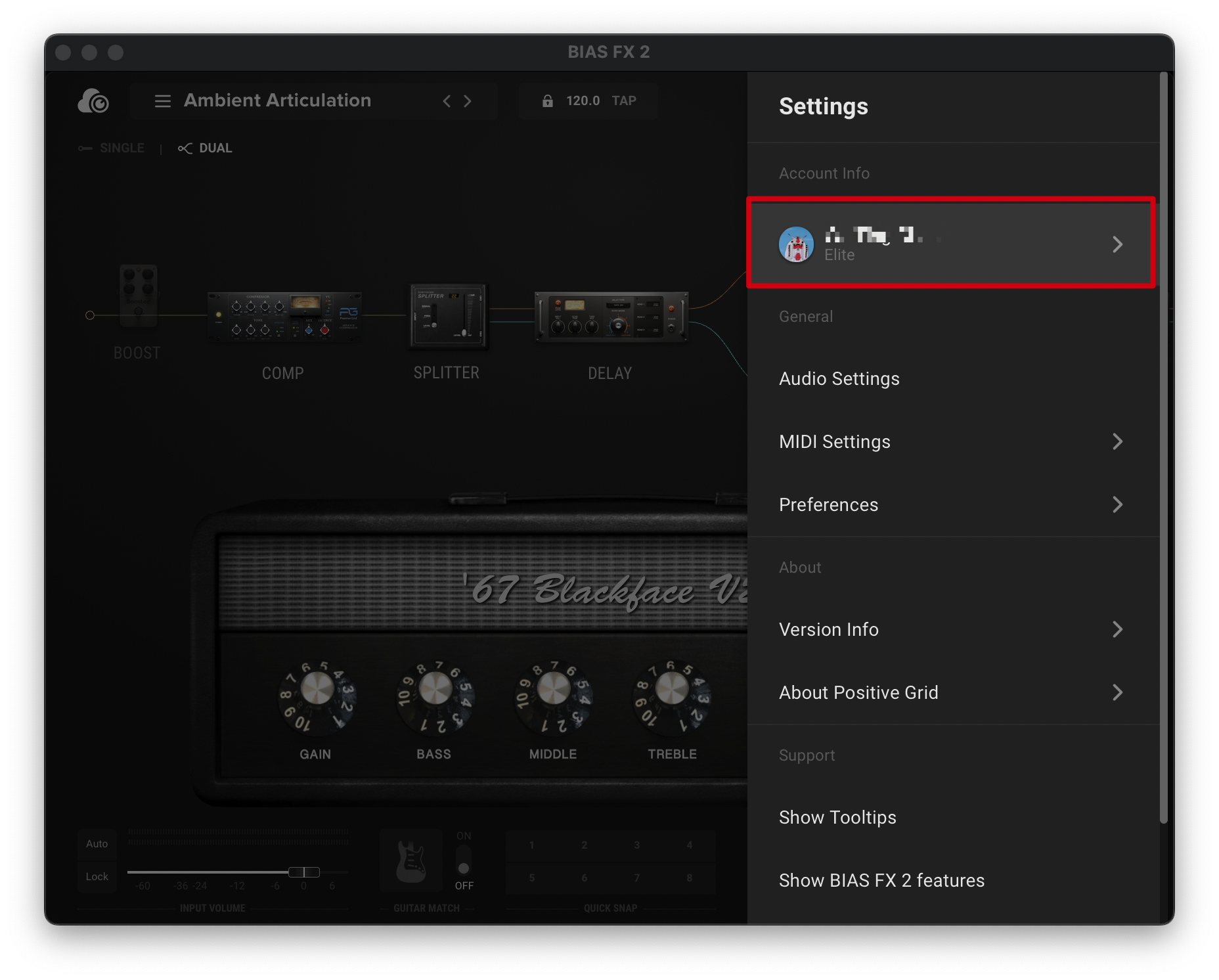Select the SPLITTER unit

point(448,316)
